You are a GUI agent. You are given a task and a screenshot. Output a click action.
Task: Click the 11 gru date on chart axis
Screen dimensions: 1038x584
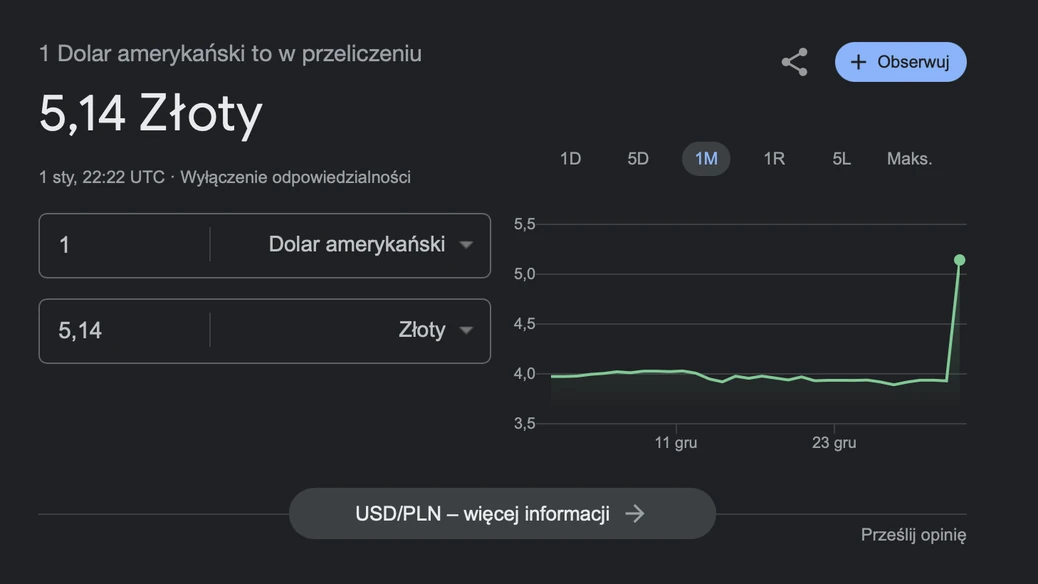click(676, 442)
